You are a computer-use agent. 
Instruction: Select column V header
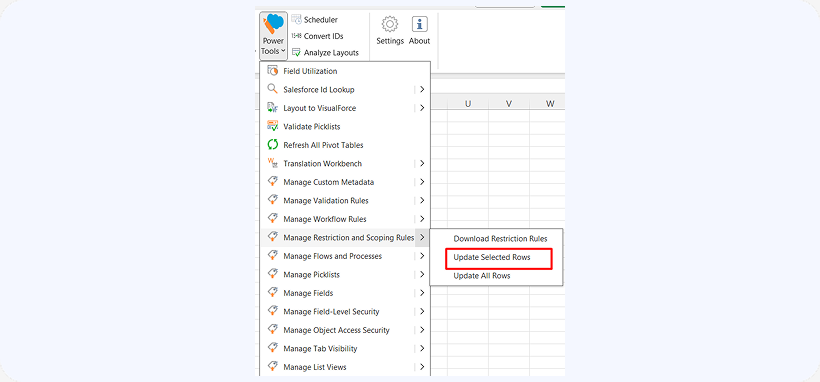coord(509,104)
